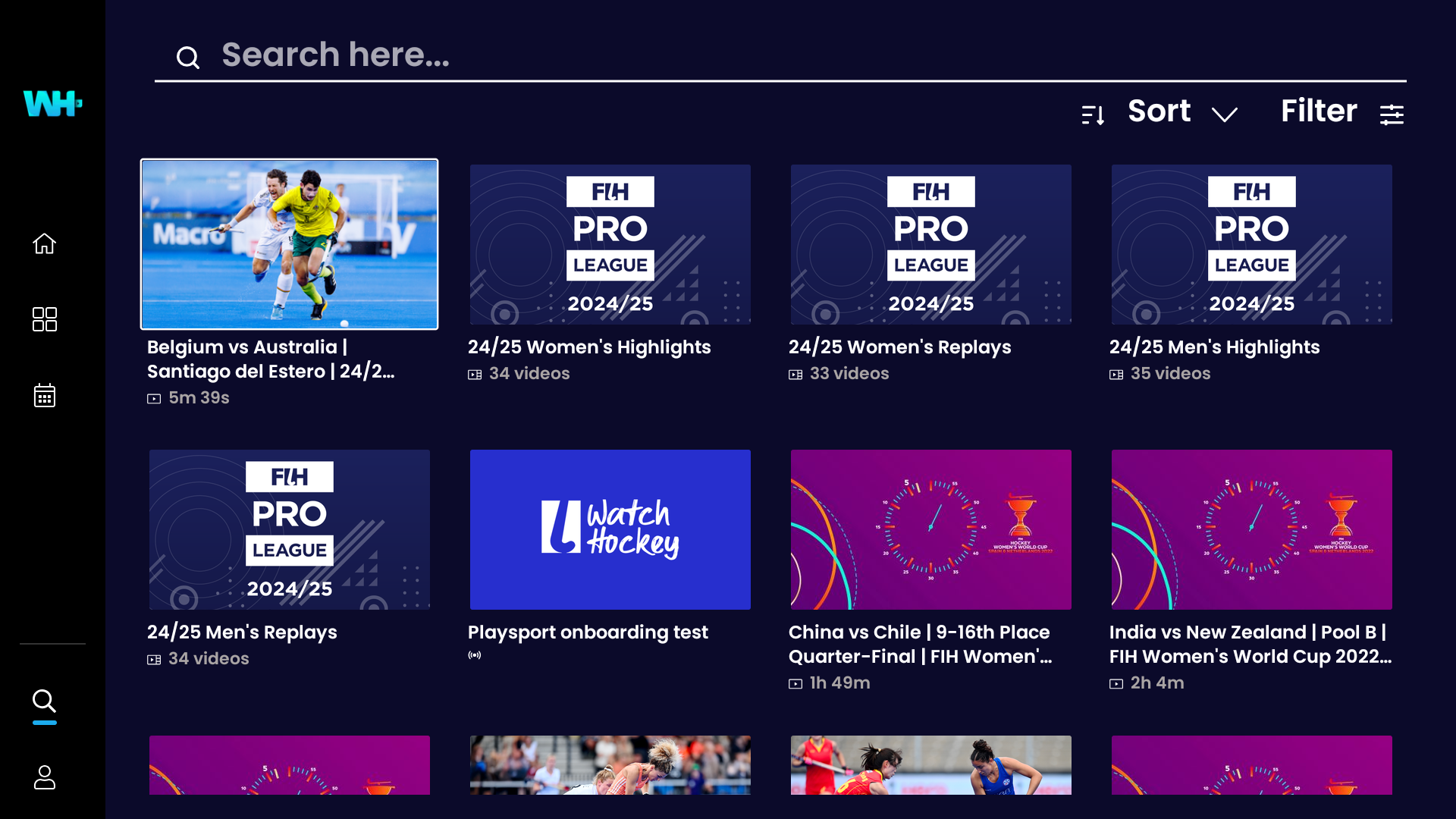Click playlist icon beside 33 videos
The height and width of the screenshot is (819, 1456).
[x=795, y=375]
